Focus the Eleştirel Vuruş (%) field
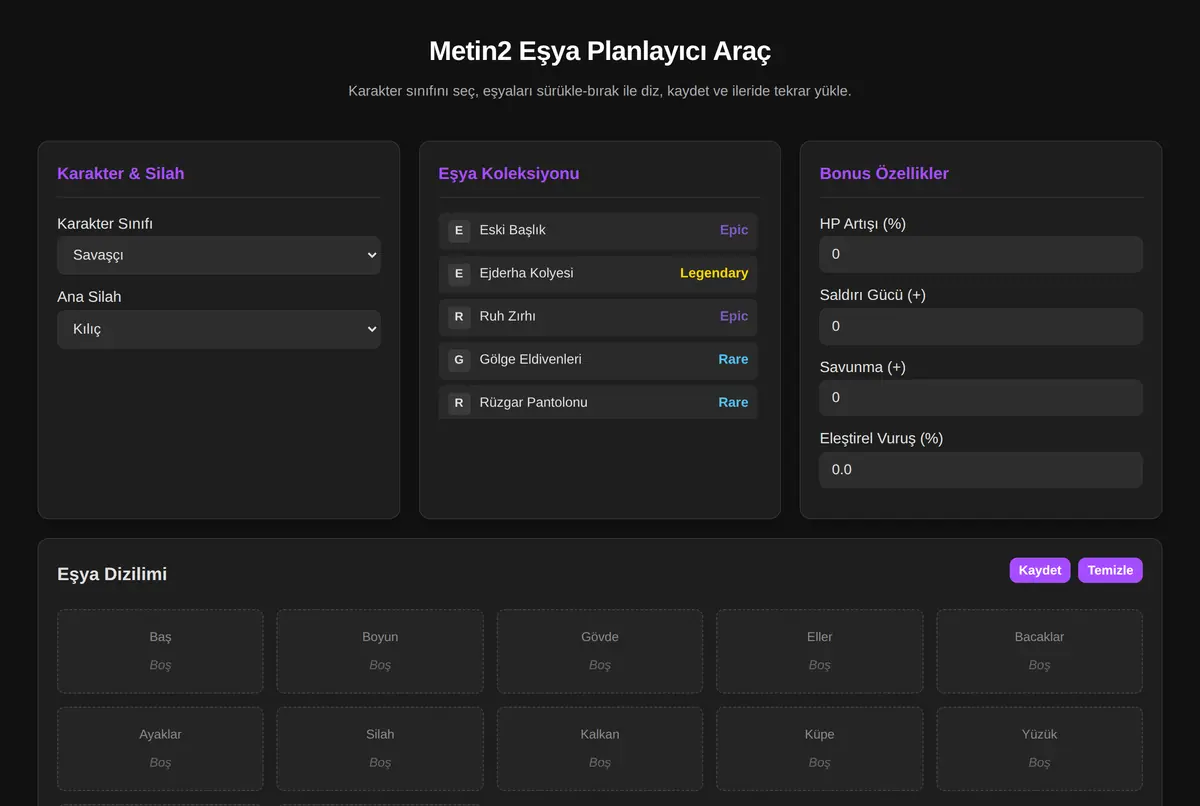Screen dimensions: 1200x806 click(981, 469)
